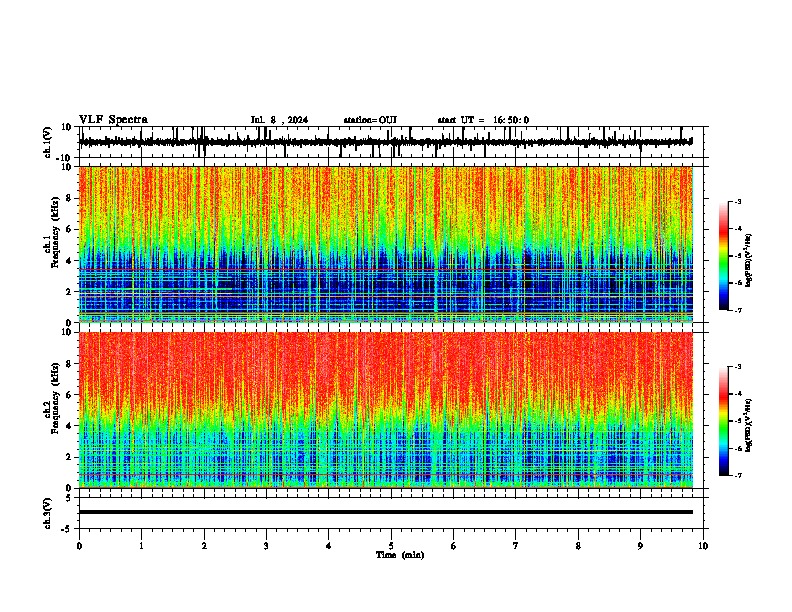Click the time axis tick label "8"
The height and width of the screenshot is (612, 792).
(x=578, y=546)
